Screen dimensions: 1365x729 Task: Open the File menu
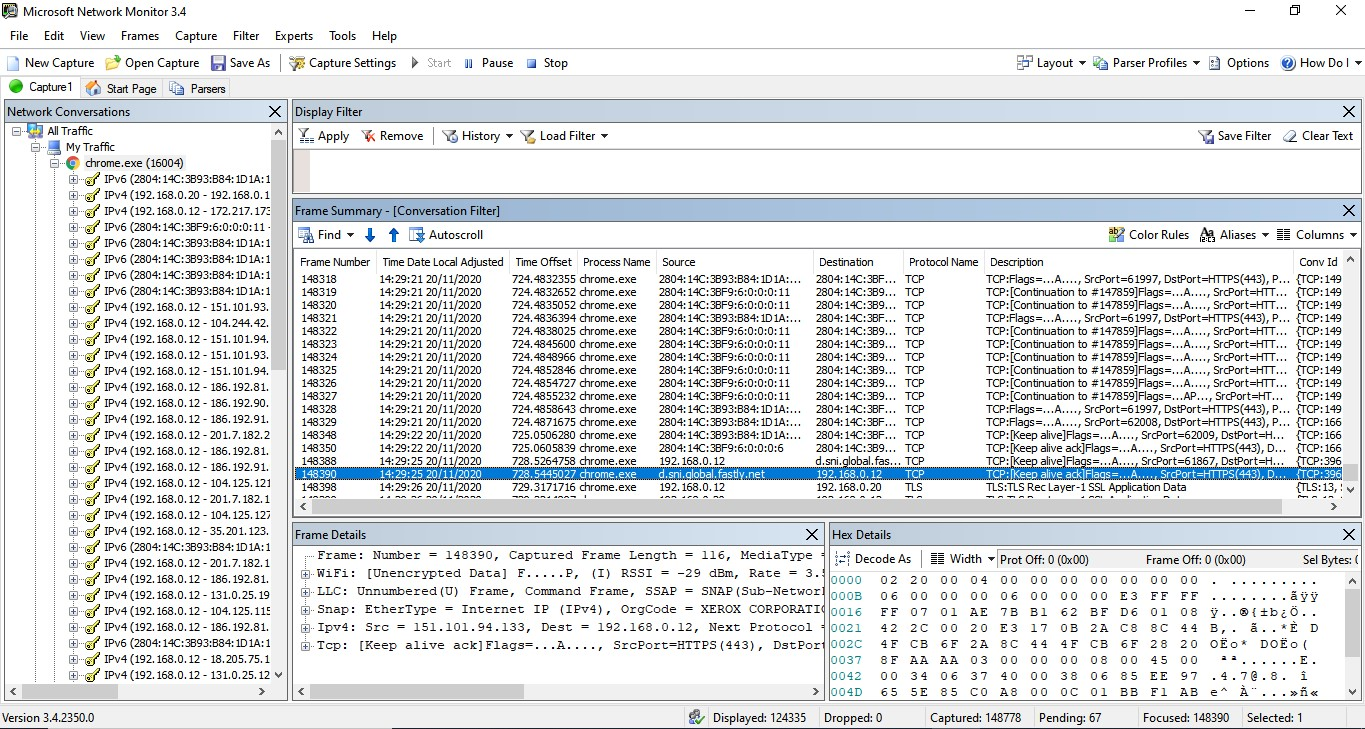coord(19,35)
